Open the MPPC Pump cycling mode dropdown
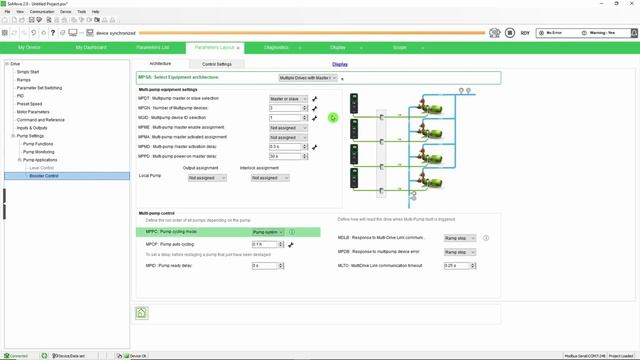Screen dimensions: 640x360 [x=268, y=232]
